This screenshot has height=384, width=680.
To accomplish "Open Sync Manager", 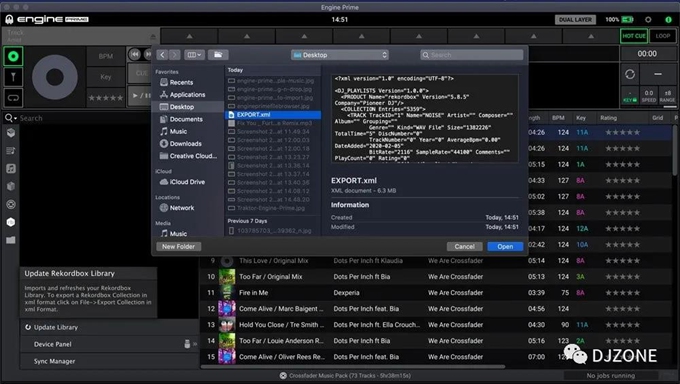I will [x=54, y=361].
